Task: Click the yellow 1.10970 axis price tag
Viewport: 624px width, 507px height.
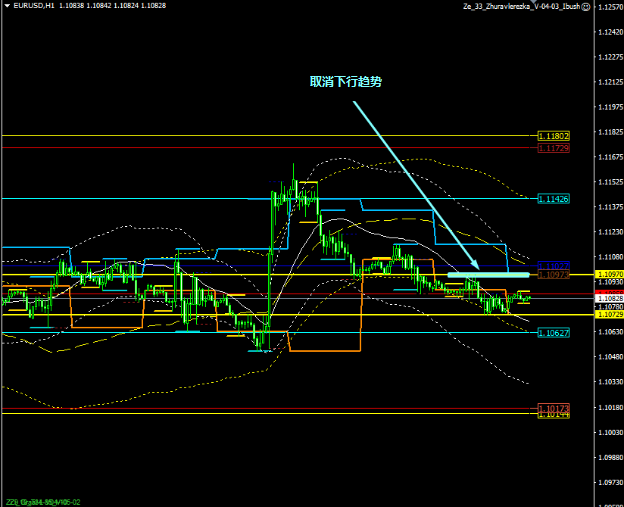Action: point(608,274)
